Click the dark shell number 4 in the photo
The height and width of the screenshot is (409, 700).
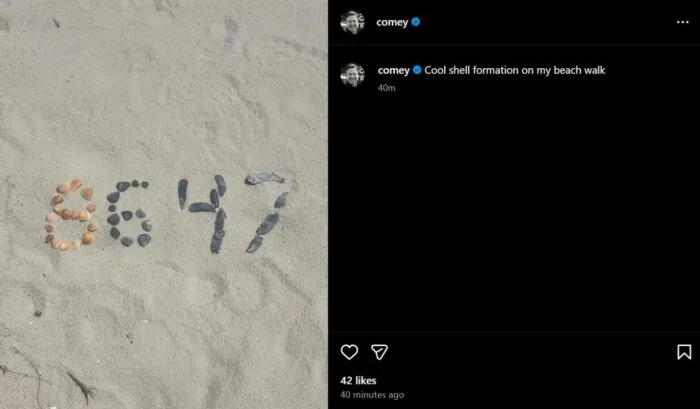click(204, 213)
